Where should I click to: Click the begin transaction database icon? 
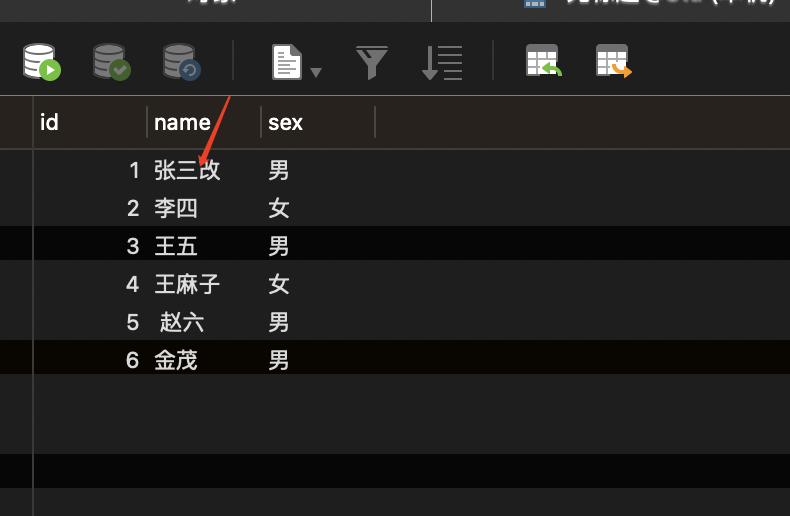point(42,61)
